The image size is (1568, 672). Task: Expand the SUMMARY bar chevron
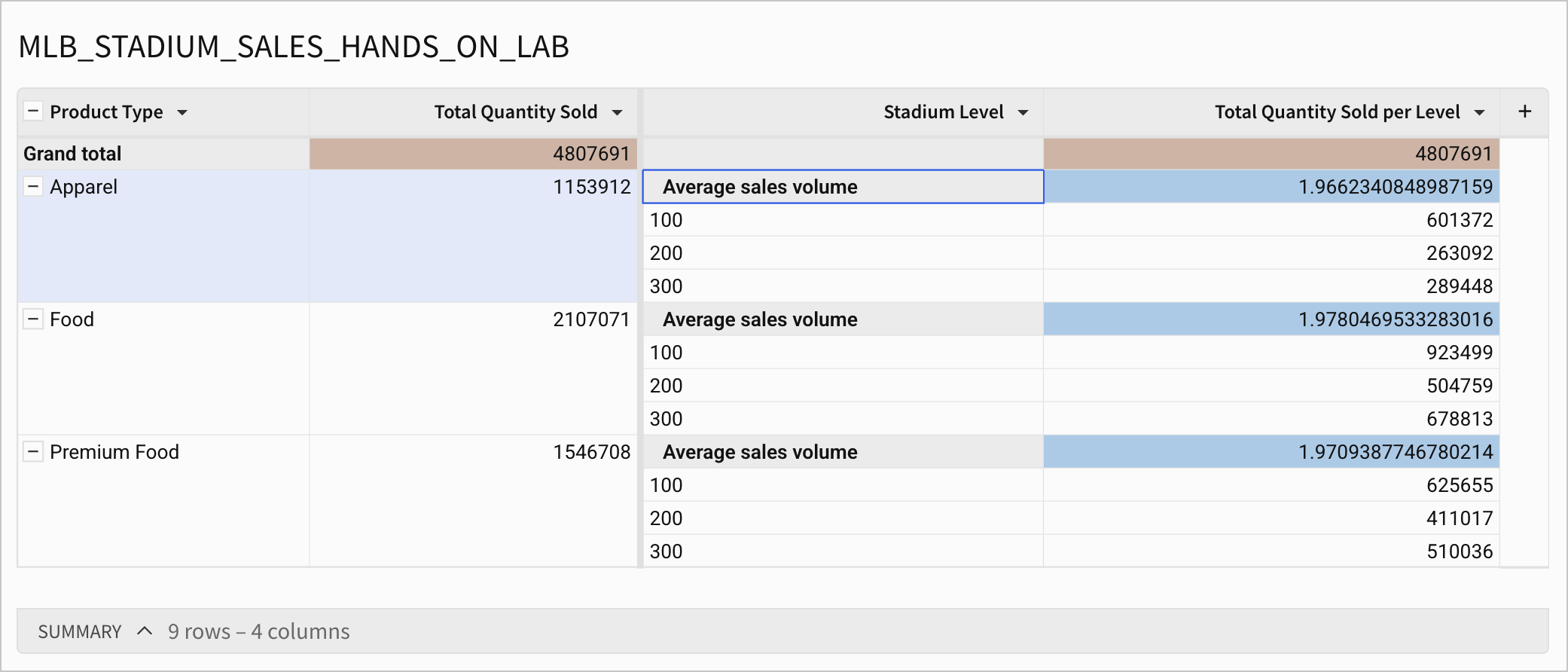145,631
